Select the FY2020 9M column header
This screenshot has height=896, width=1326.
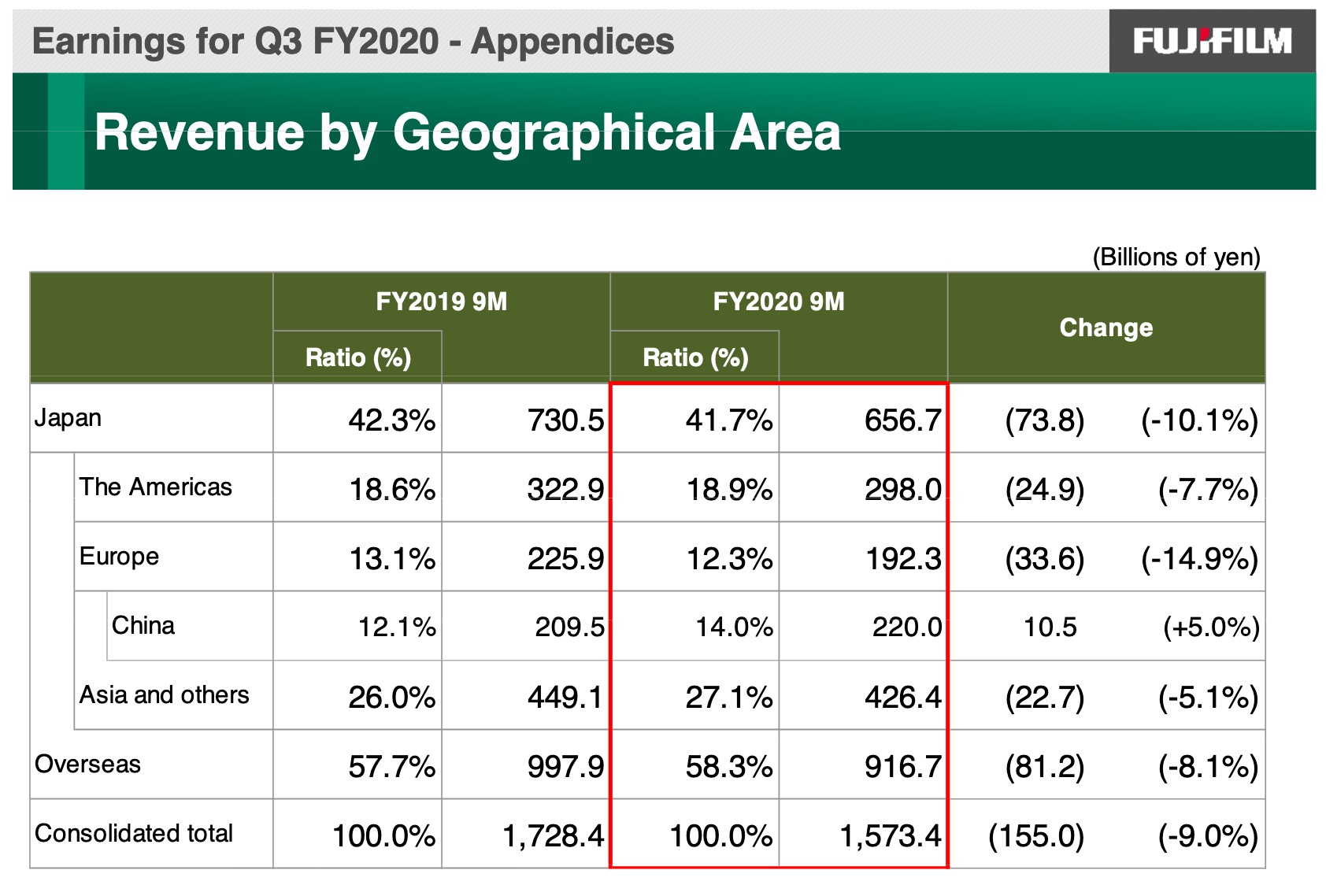(x=778, y=302)
